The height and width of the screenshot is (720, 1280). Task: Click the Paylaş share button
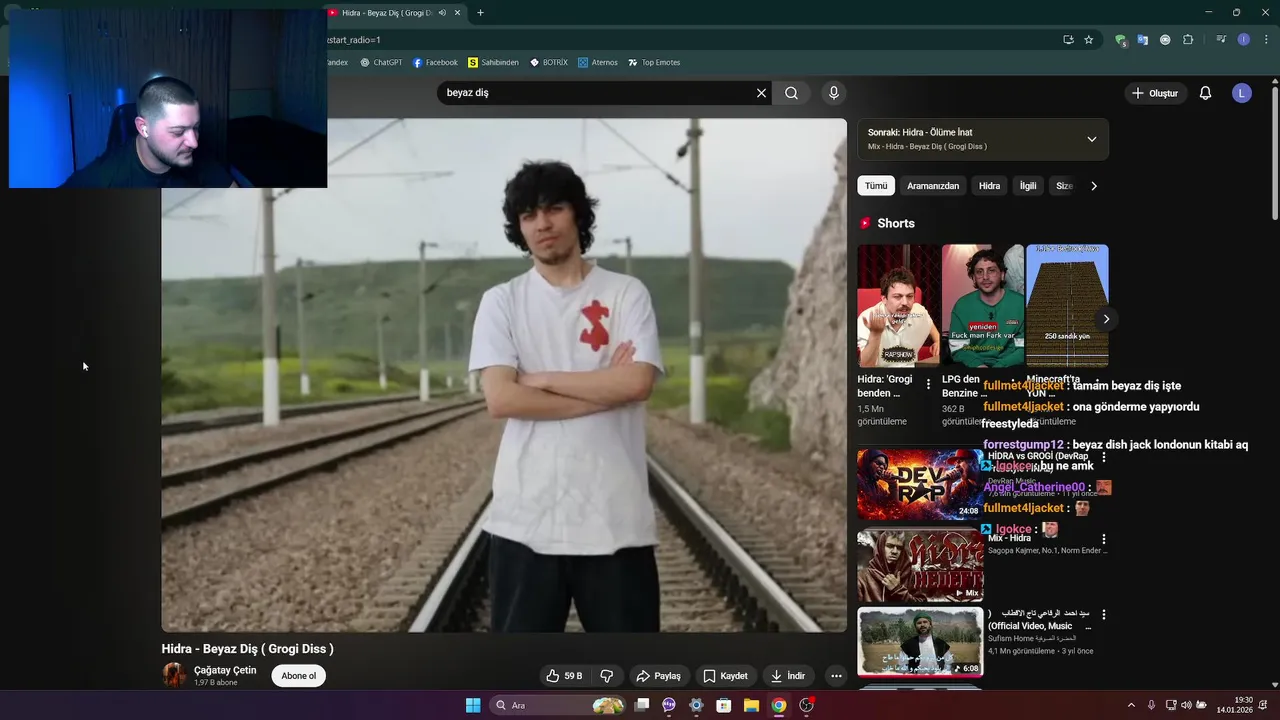[658, 676]
